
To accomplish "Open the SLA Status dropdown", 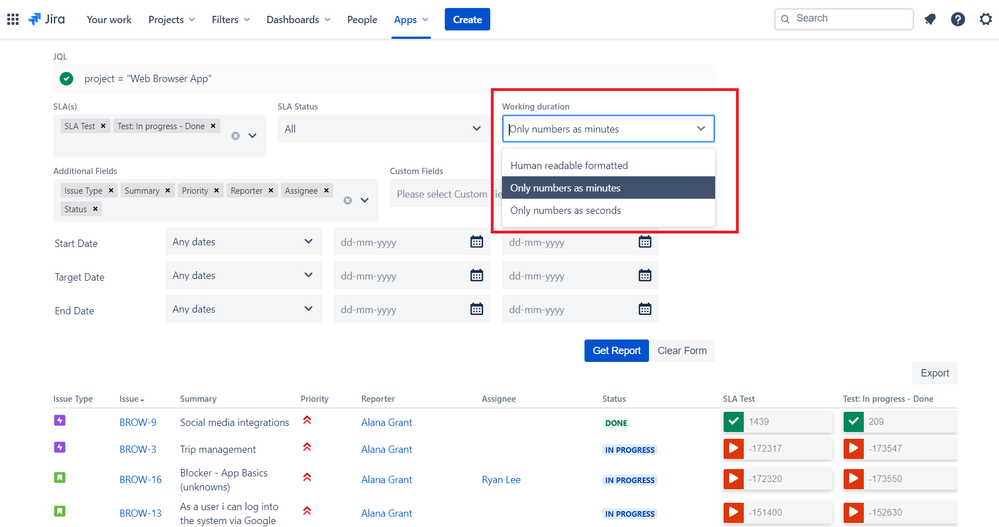I will click(x=382, y=129).
